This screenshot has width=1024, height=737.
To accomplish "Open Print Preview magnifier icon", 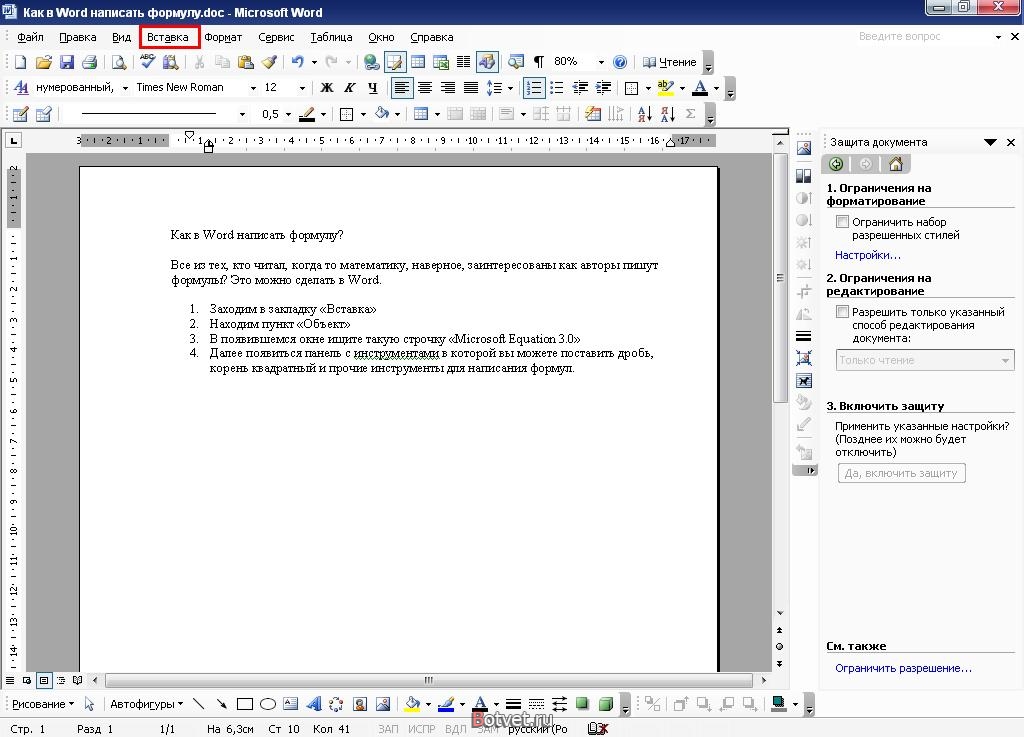I will pyautogui.click(x=118, y=62).
